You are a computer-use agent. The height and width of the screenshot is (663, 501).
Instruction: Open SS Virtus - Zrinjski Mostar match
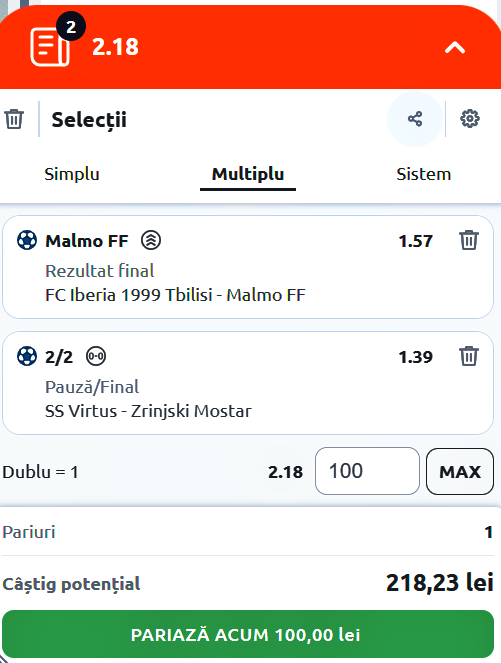(x=148, y=411)
